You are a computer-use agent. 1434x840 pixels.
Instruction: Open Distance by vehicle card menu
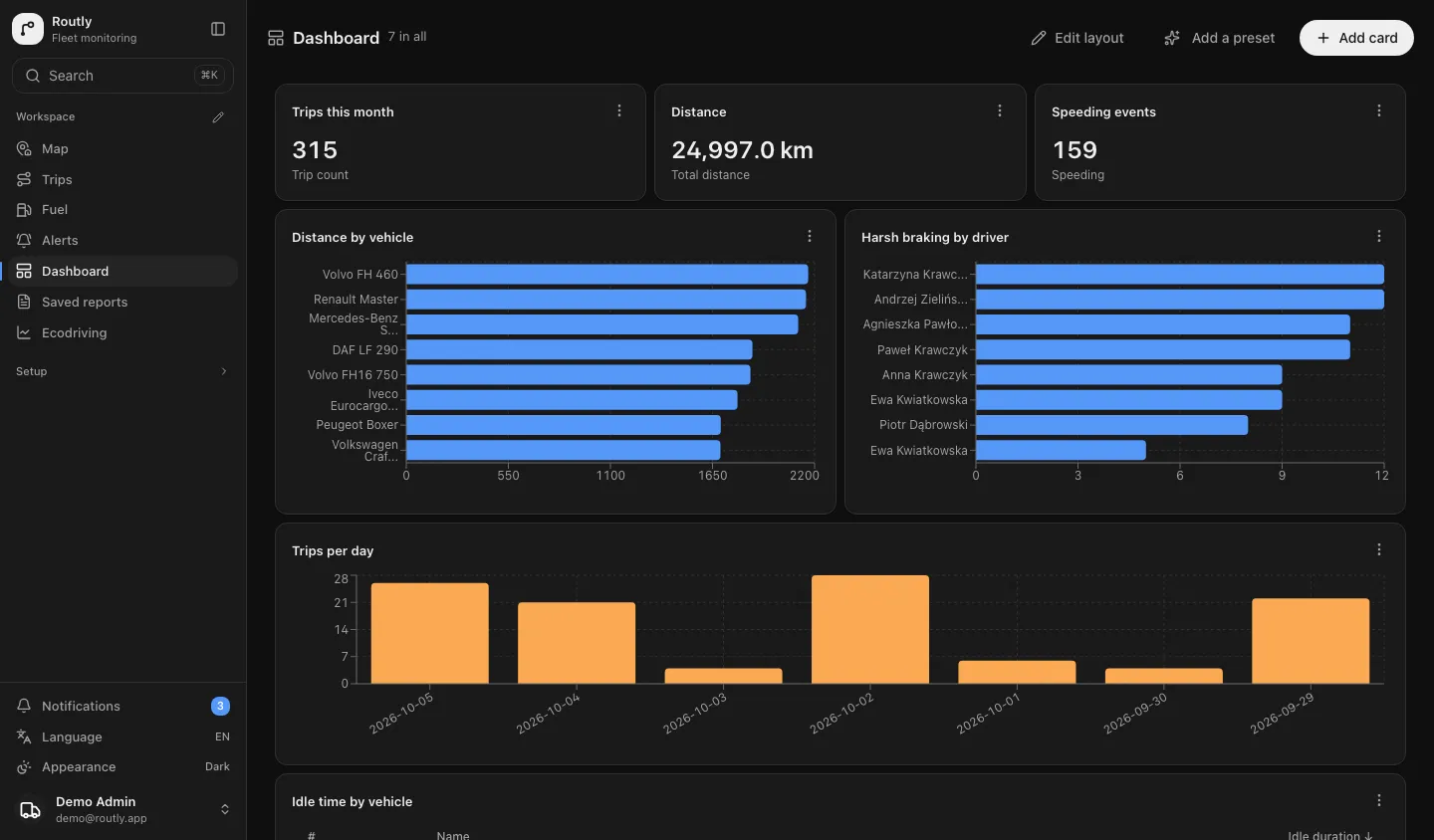(x=810, y=236)
